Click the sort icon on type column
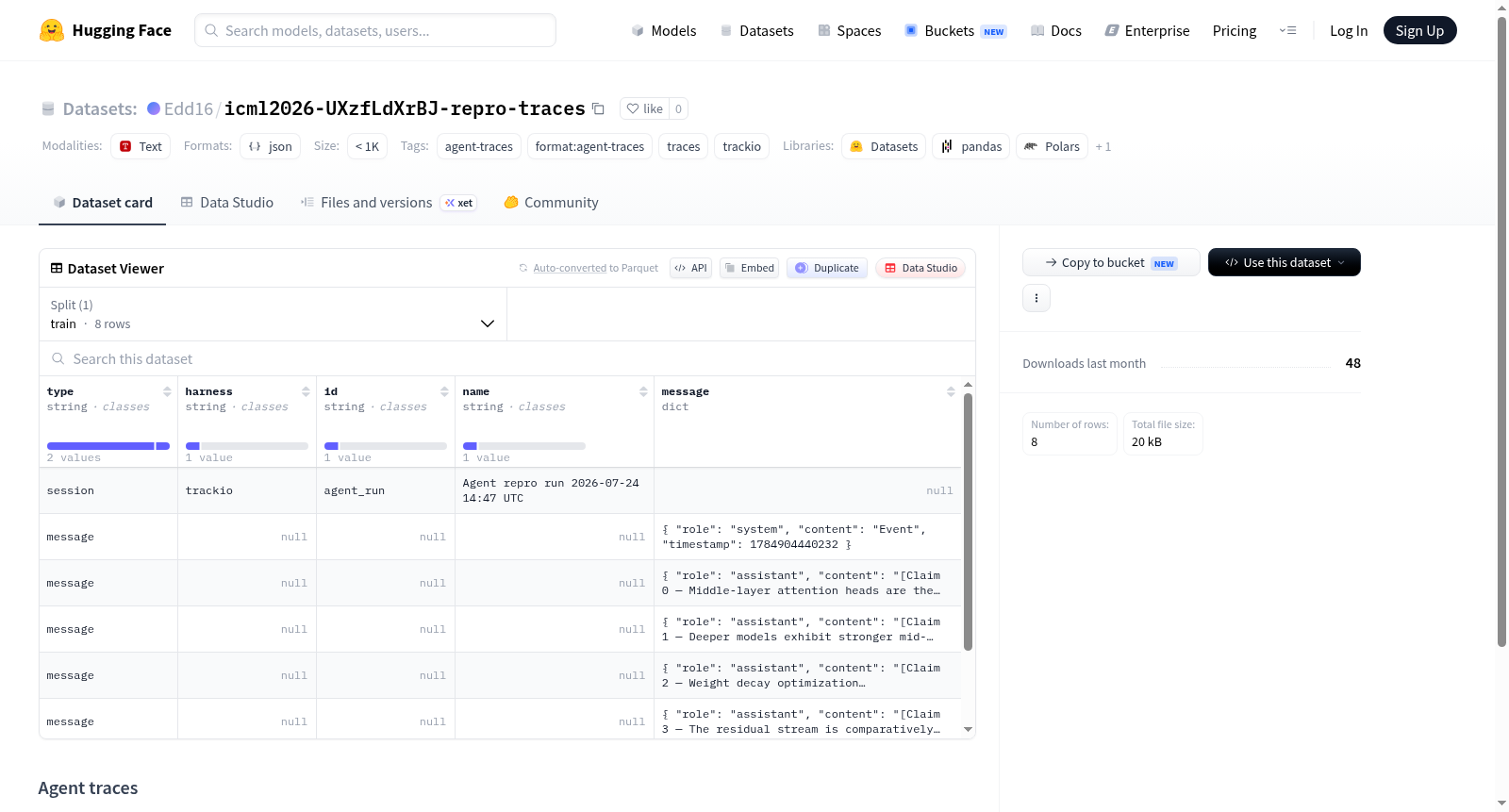Screen dimensions: 1509x812 point(167,391)
